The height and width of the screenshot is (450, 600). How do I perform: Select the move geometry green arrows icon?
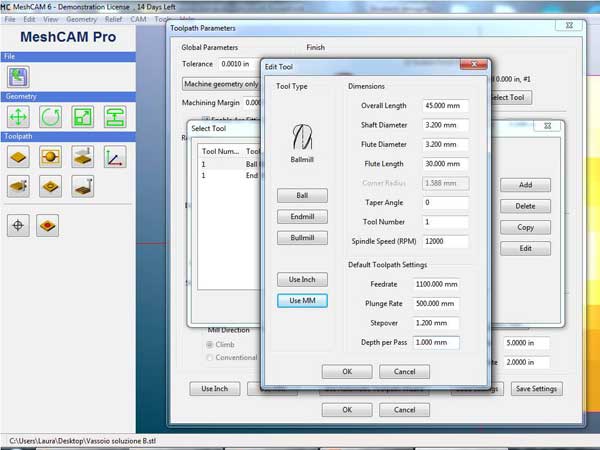tap(18, 117)
